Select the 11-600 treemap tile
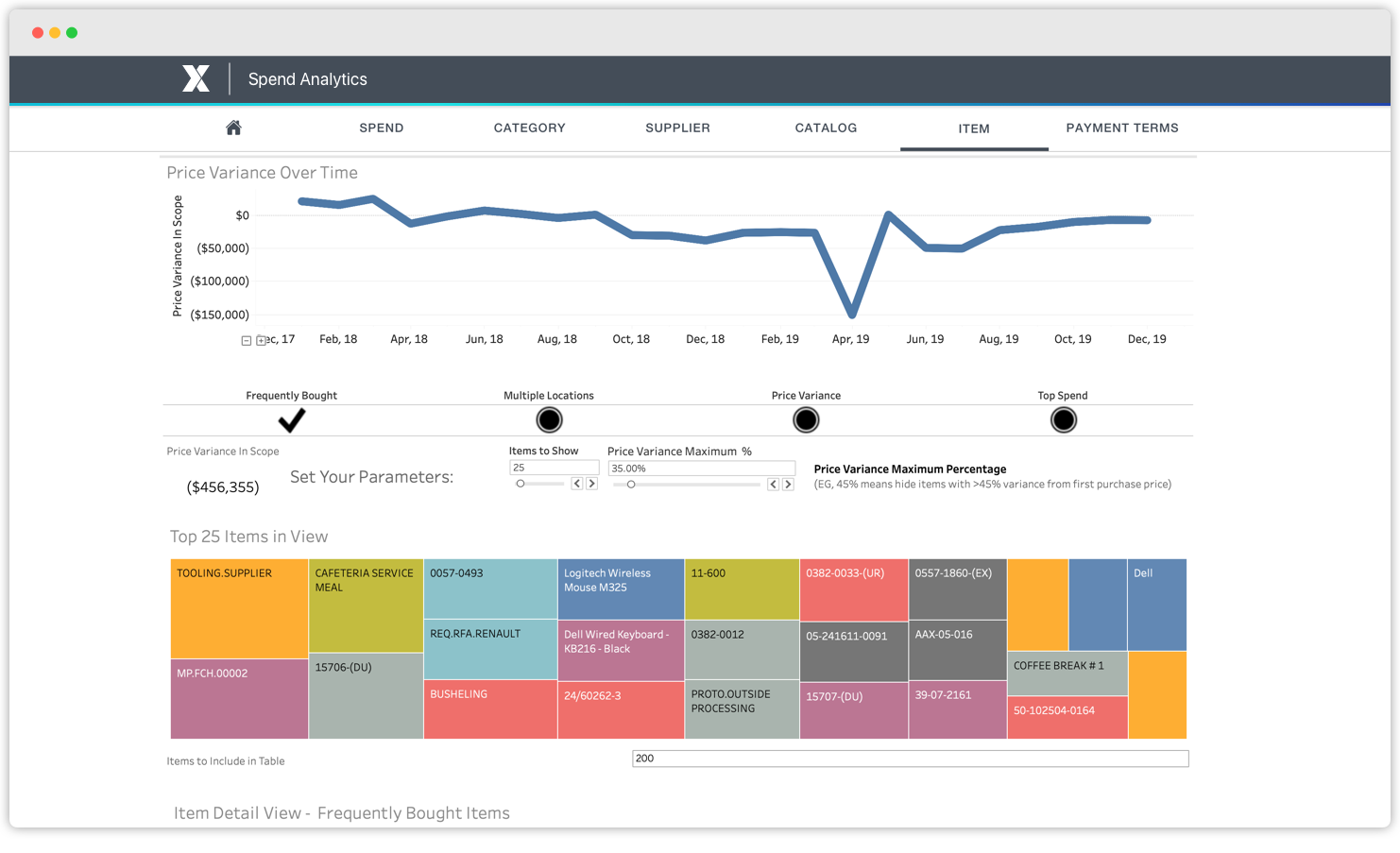1400x853 pixels. (x=742, y=589)
